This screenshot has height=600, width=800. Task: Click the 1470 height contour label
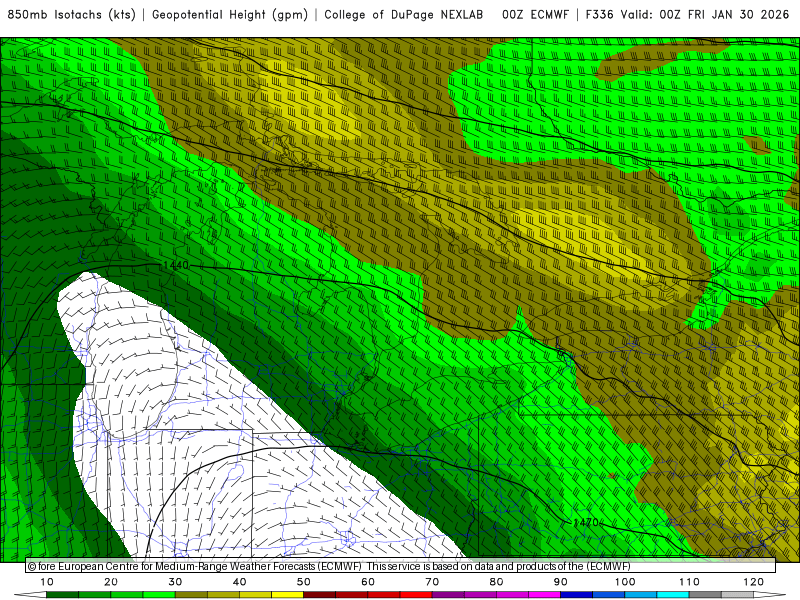pyautogui.click(x=586, y=523)
